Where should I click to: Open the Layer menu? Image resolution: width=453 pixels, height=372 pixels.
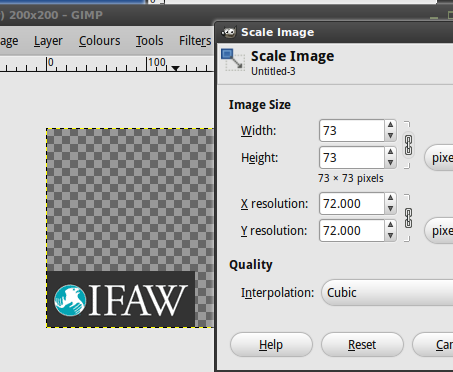(x=48, y=41)
